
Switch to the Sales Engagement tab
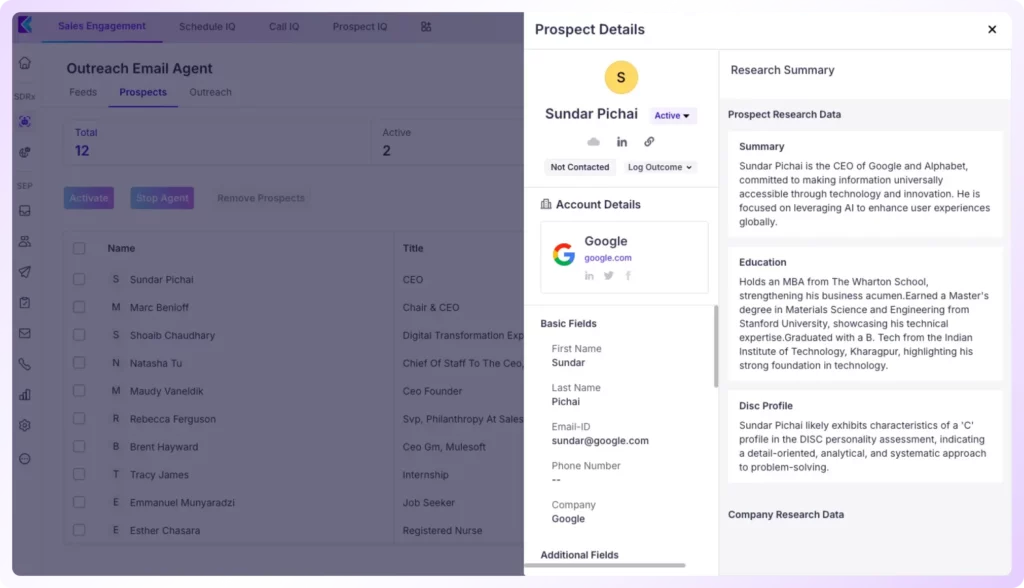(x=102, y=26)
